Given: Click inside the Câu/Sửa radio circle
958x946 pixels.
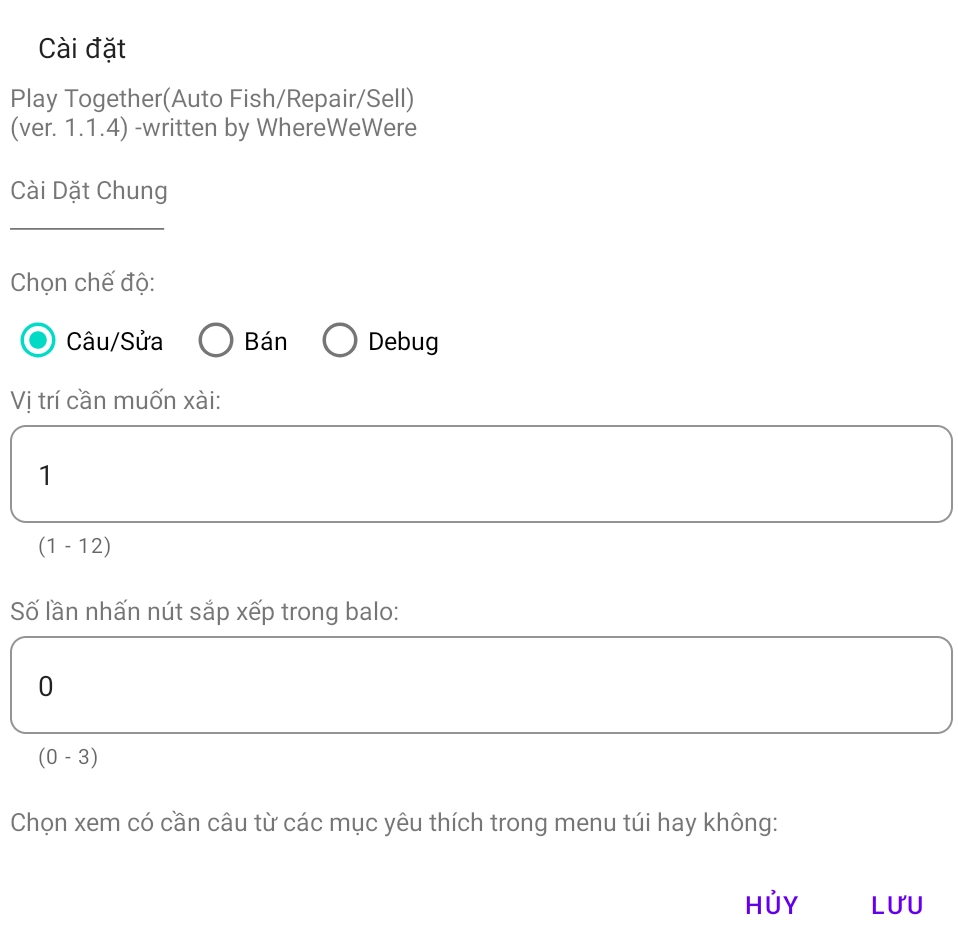Looking at the screenshot, I should pos(37,340).
